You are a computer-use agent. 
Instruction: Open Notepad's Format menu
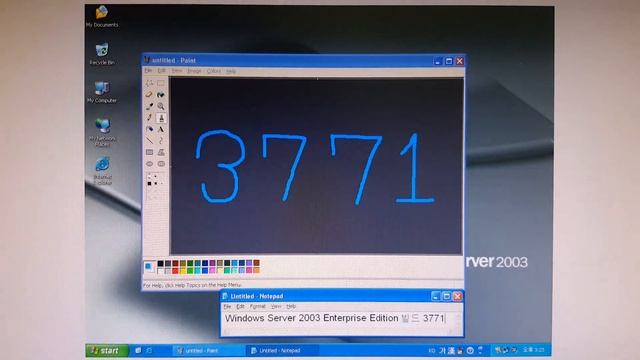click(258, 307)
